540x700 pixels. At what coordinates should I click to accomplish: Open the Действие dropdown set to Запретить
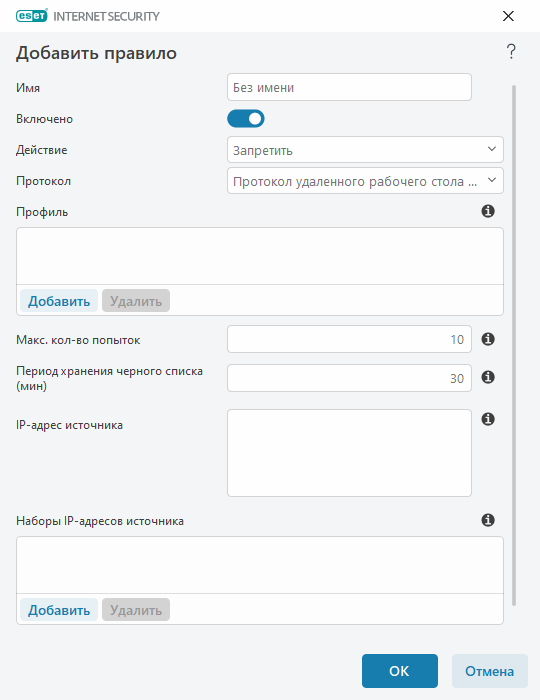click(365, 150)
